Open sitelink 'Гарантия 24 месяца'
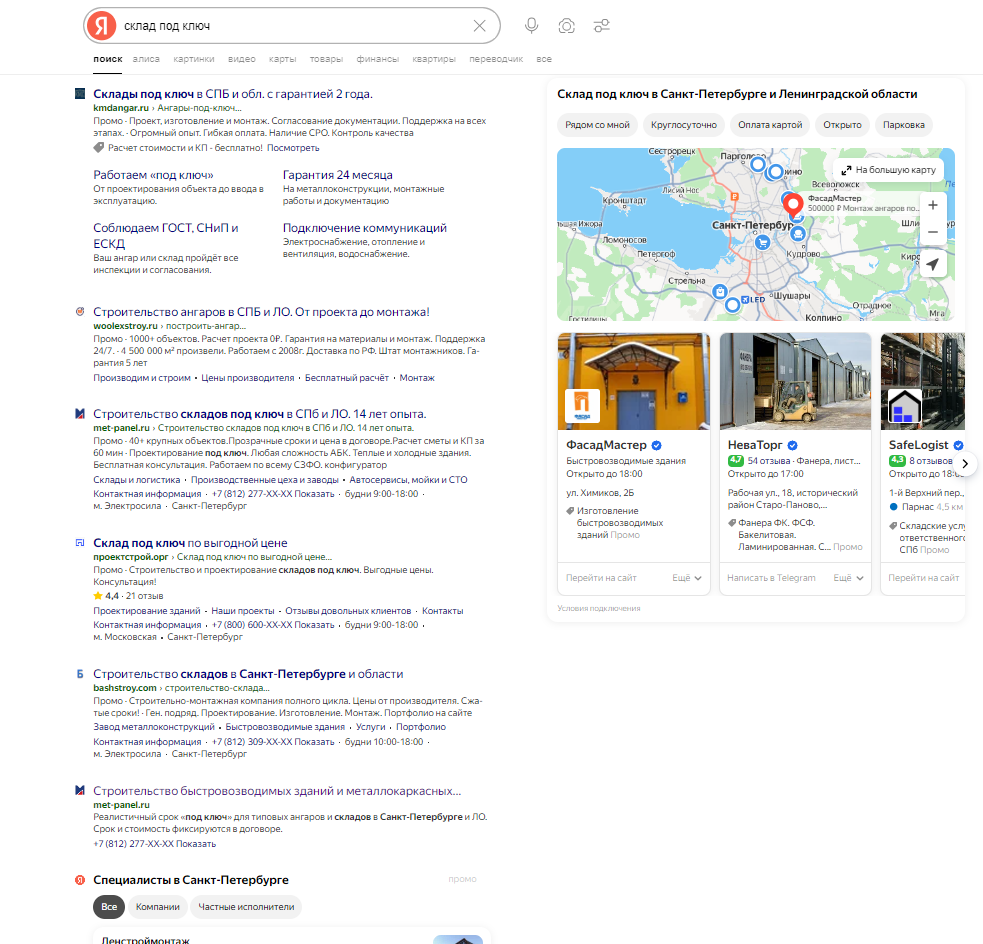 click(338, 175)
